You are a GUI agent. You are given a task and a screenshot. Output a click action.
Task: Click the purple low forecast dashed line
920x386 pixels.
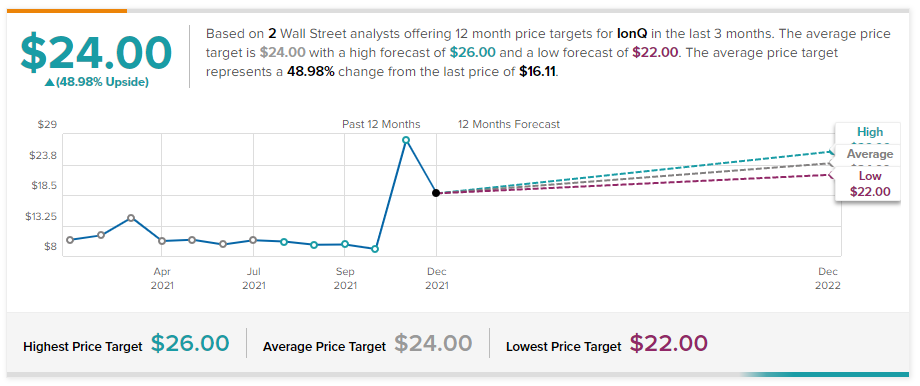[x=634, y=184]
